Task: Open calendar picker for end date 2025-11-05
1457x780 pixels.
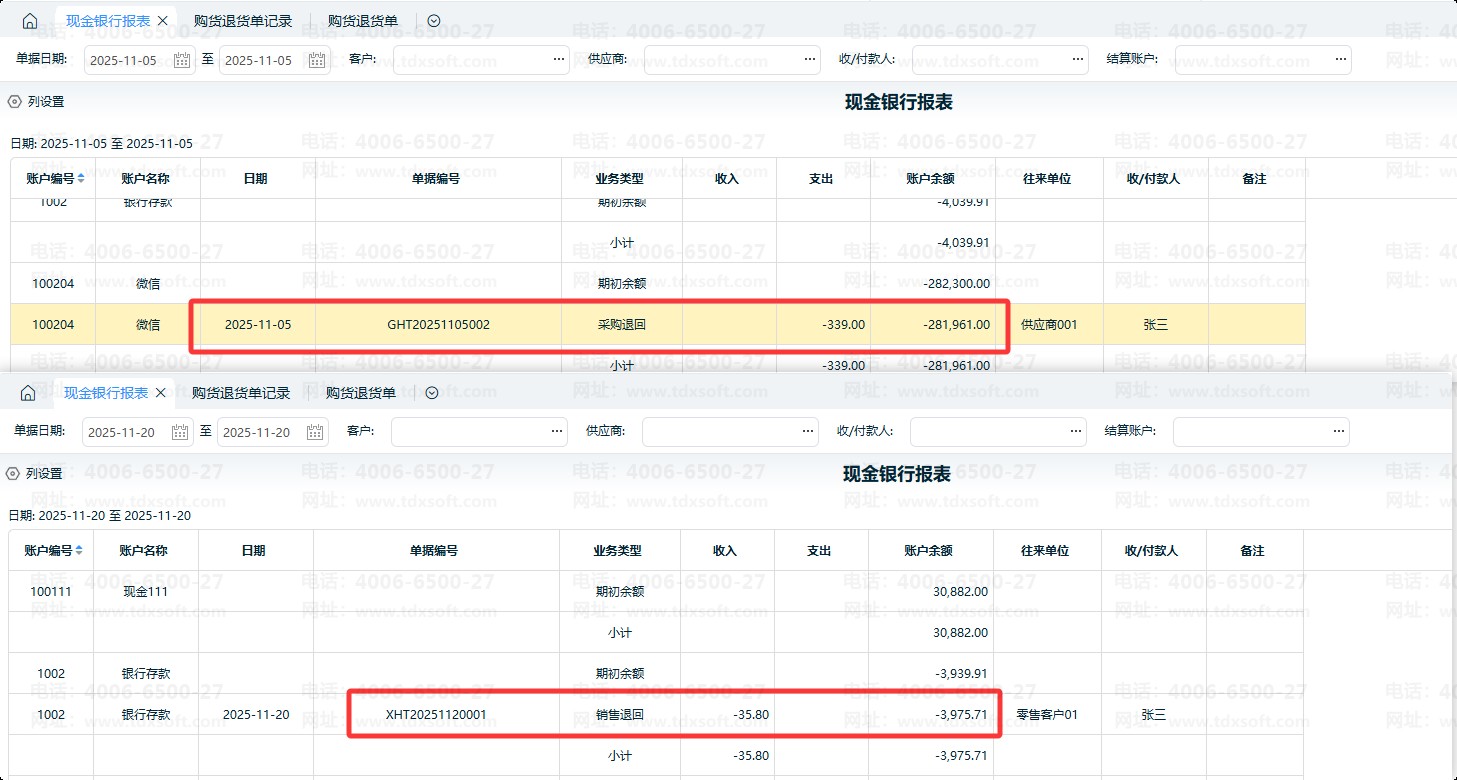Action: pyautogui.click(x=317, y=60)
